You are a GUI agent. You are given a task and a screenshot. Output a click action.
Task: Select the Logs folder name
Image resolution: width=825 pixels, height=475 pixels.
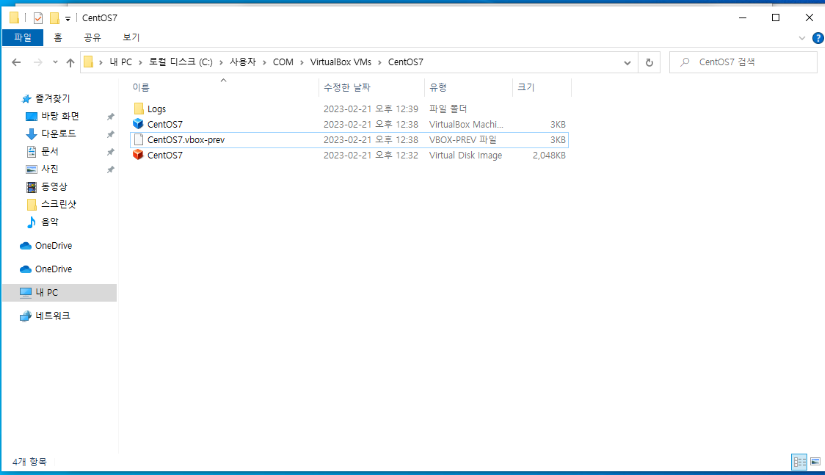(x=156, y=109)
